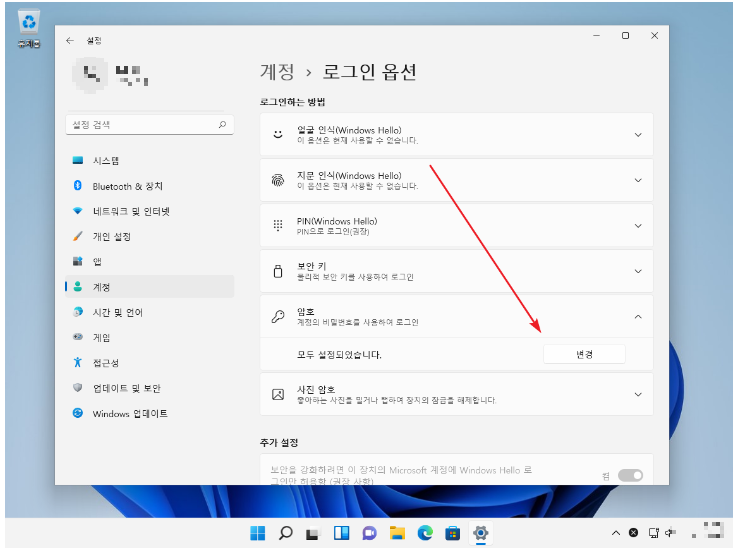Open the Recycle Bin on the desktop
Screen dimensions: 738x554
click(29, 29)
